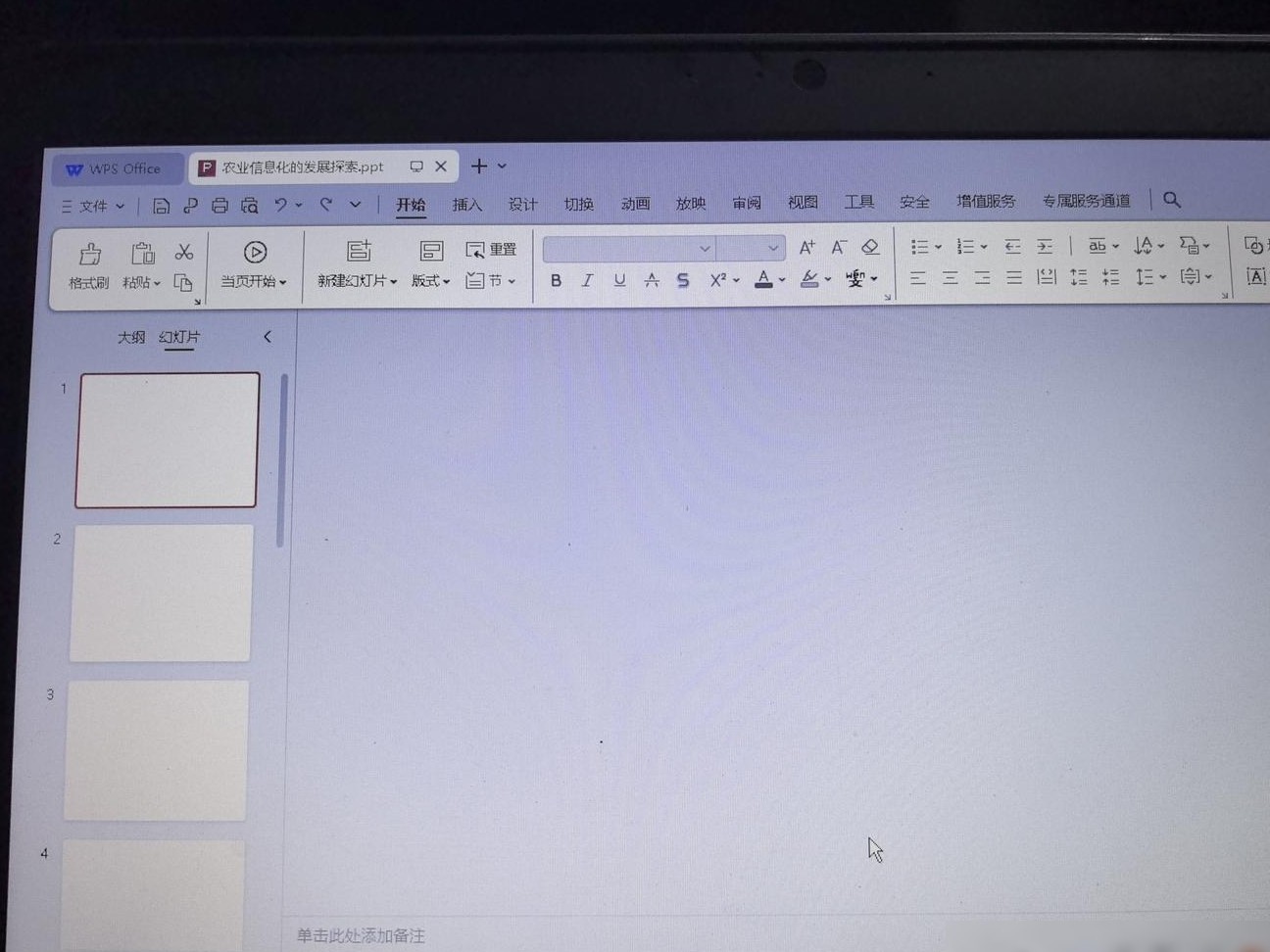Click the New Slide (新建幻灯片) icon
The height and width of the screenshot is (952, 1270).
click(359, 251)
